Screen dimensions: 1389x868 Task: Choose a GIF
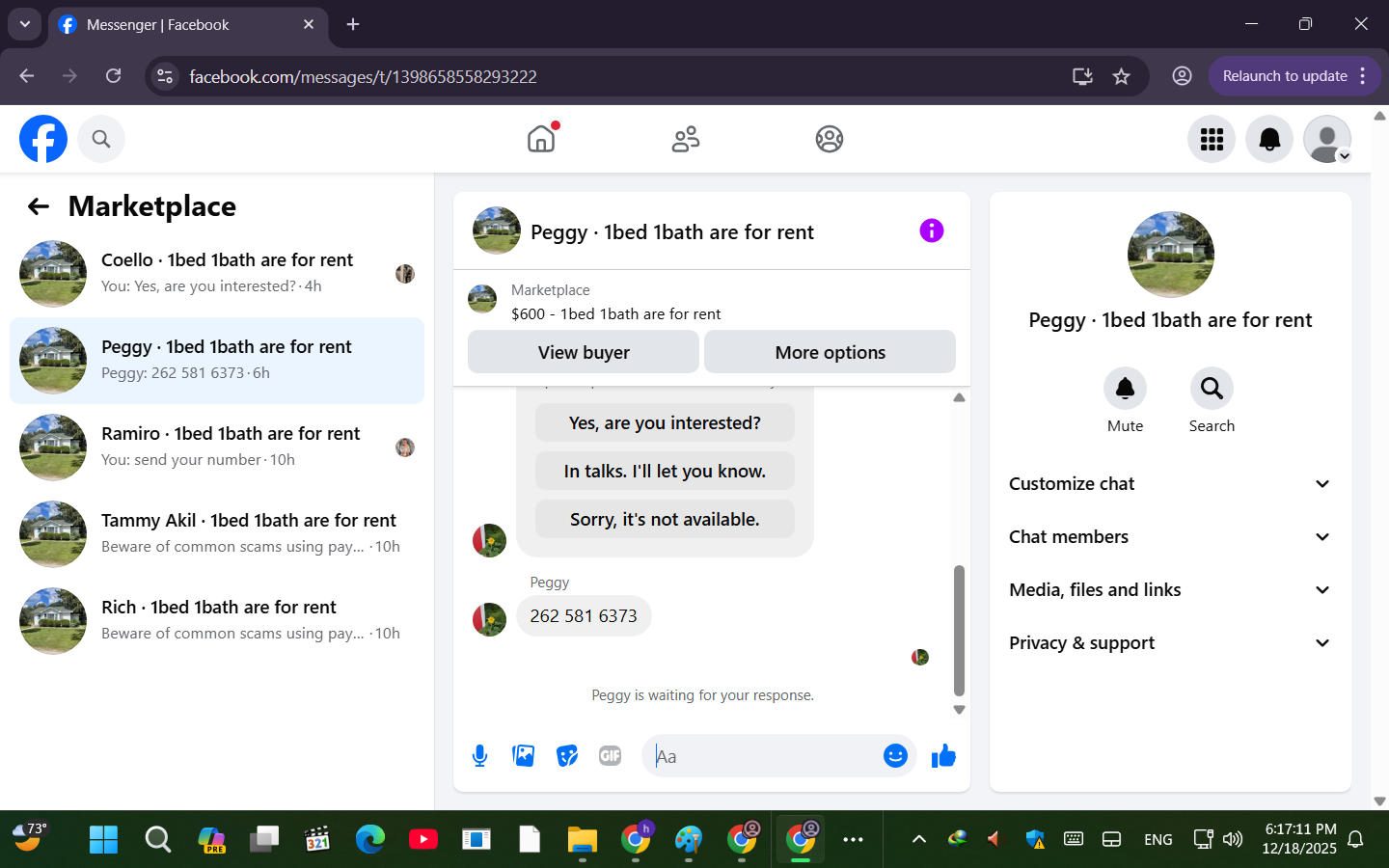[x=611, y=756]
